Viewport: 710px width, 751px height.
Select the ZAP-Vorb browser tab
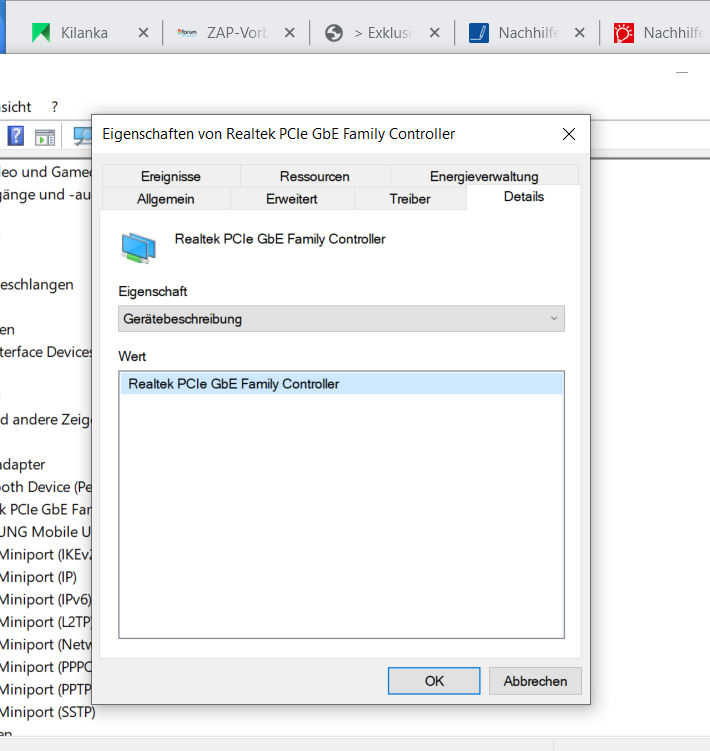pyautogui.click(x=237, y=33)
